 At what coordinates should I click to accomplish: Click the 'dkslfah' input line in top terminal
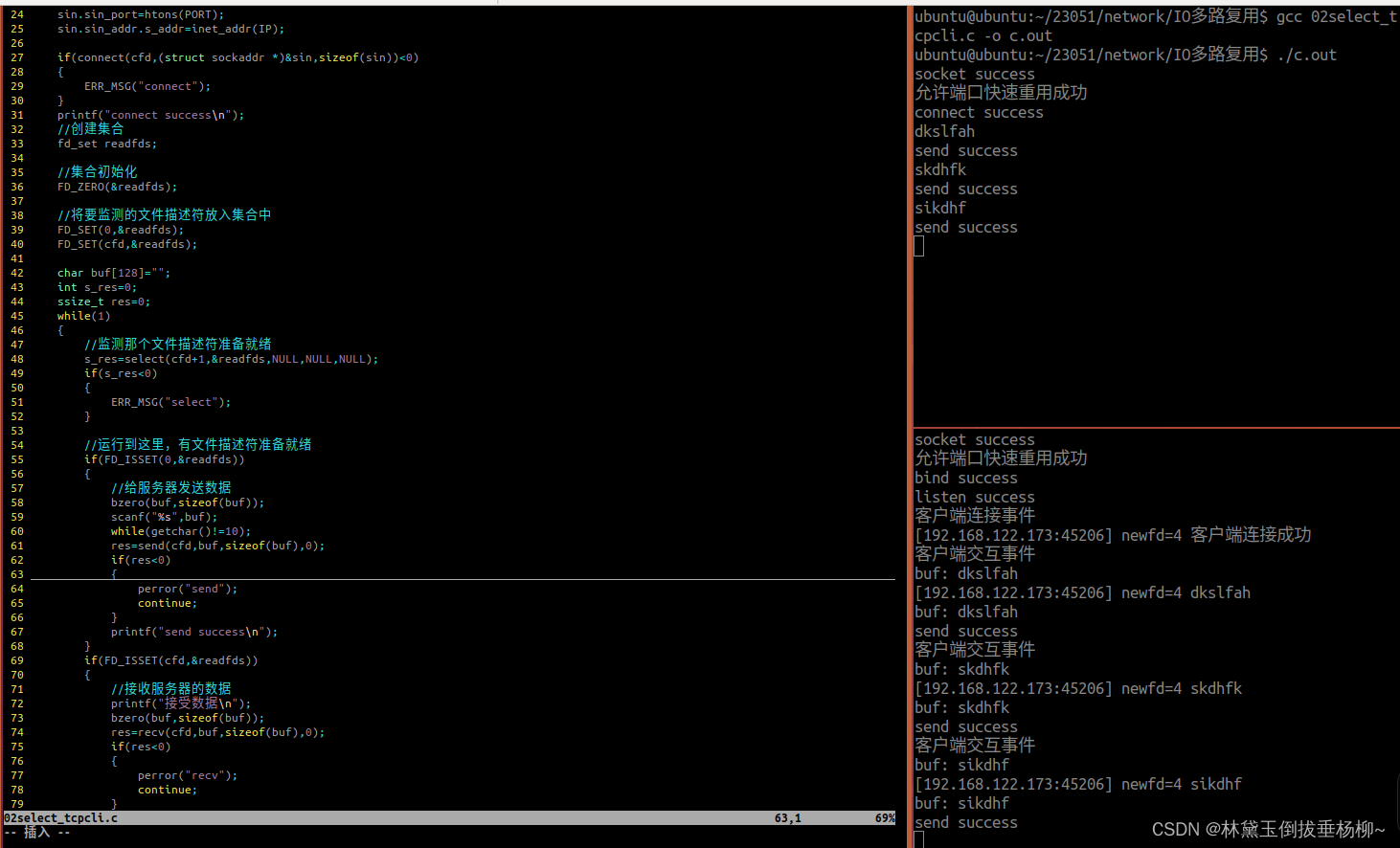pos(944,131)
